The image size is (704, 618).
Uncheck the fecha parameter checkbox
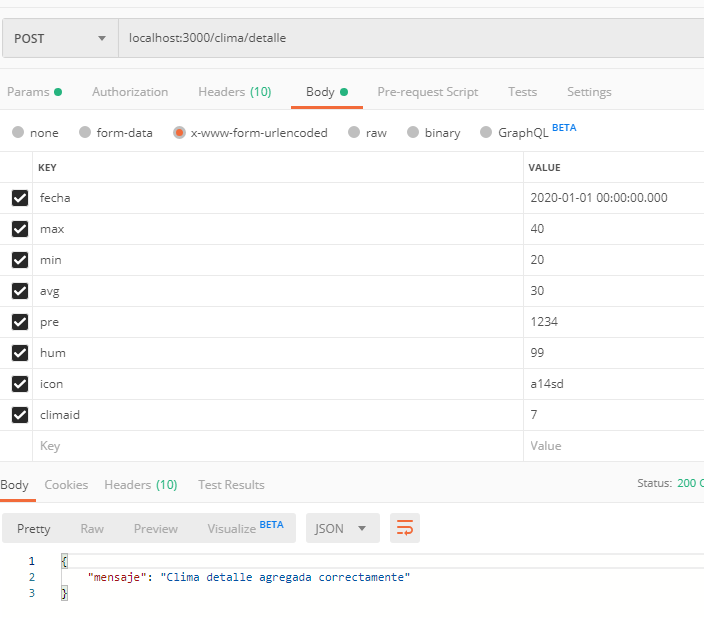pyautogui.click(x=20, y=198)
